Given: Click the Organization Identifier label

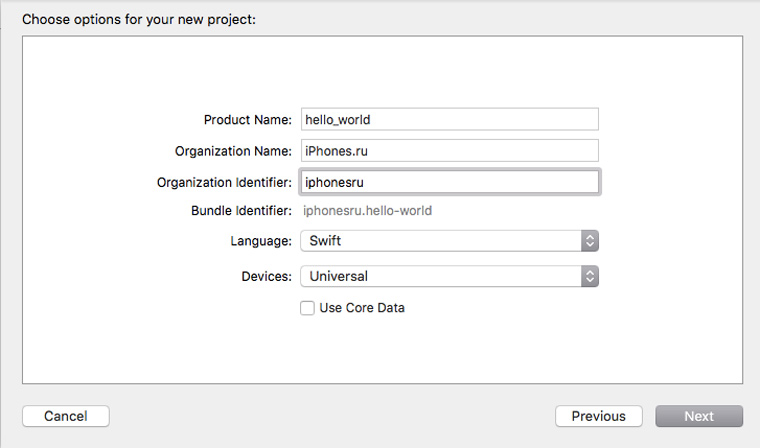Looking at the screenshot, I should 224,183.
